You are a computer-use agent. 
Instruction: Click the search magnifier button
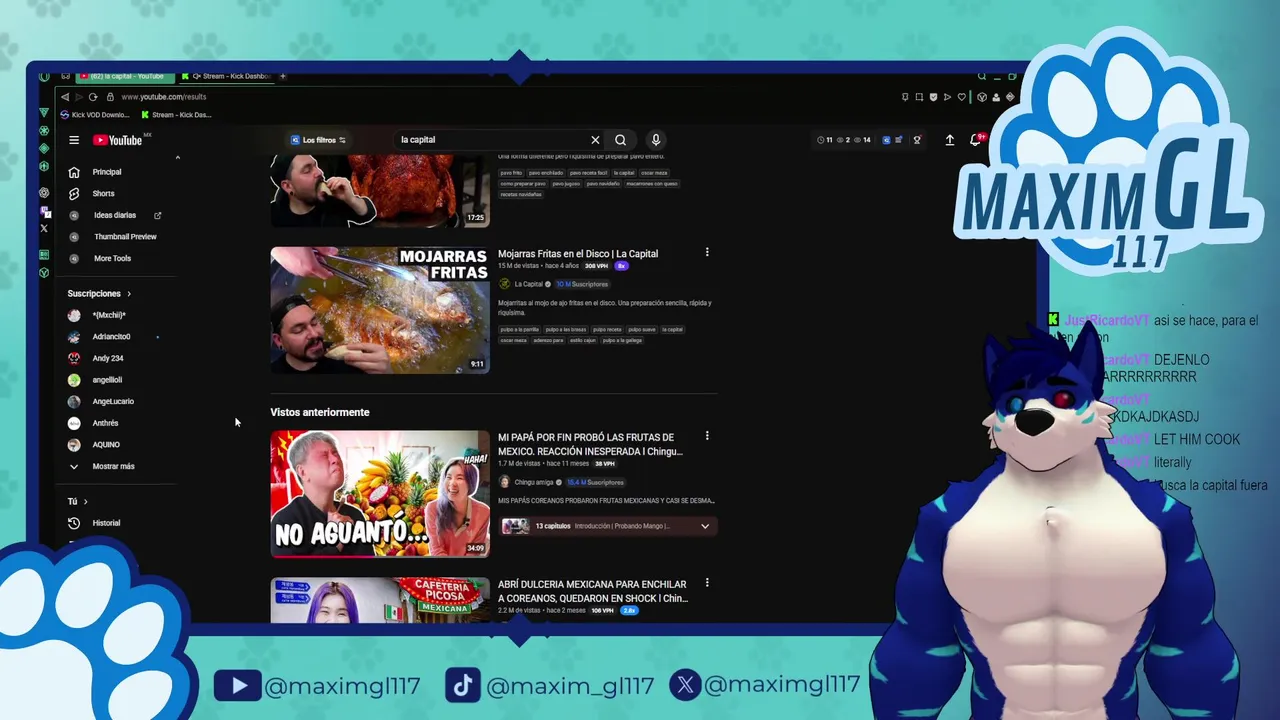(621, 140)
